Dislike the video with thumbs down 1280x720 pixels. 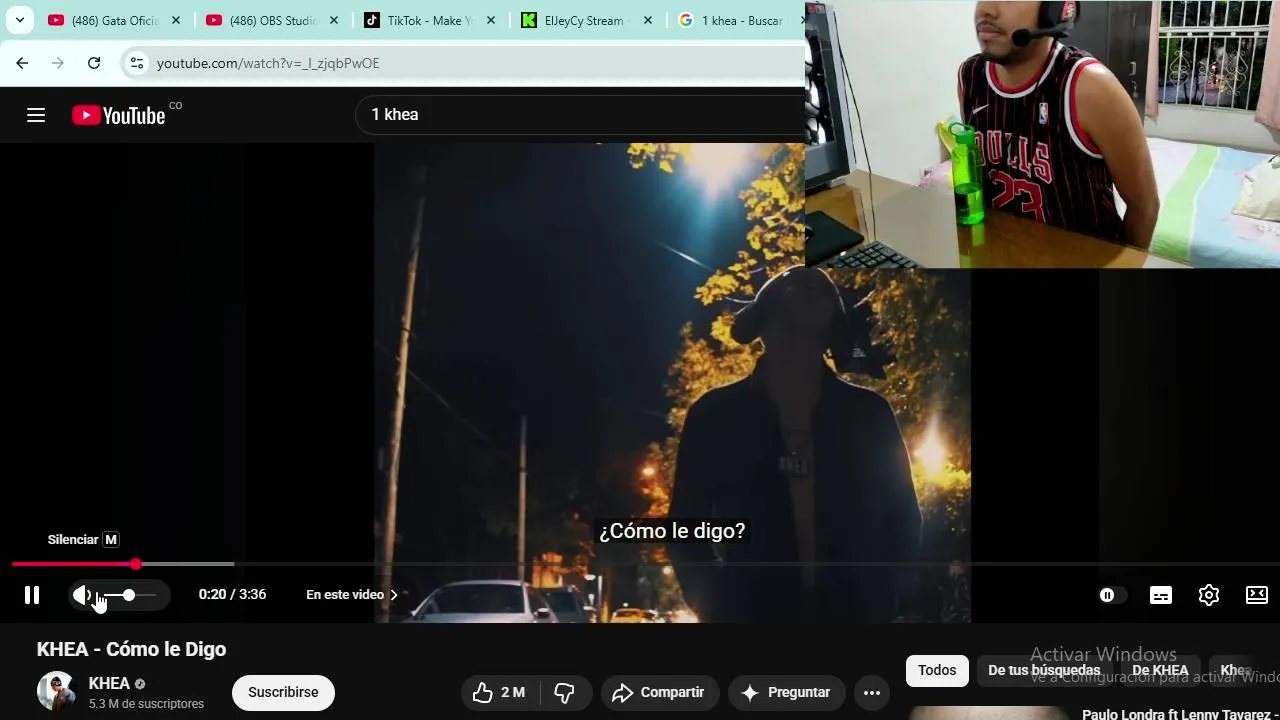click(x=565, y=692)
